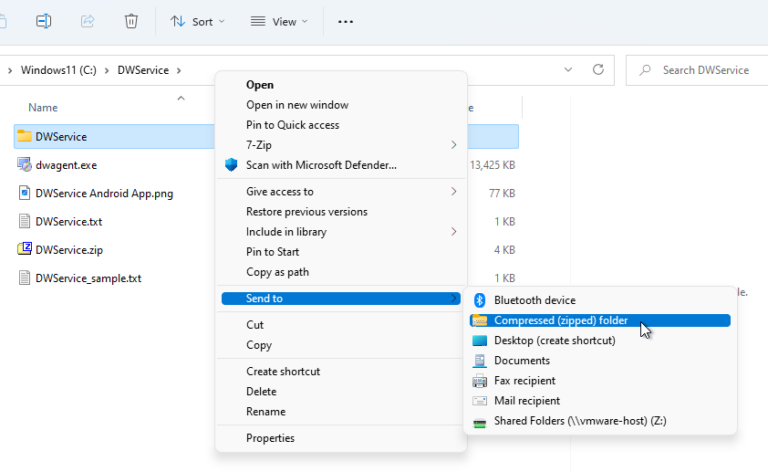Click the Search DWService field
This screenshot has height=472, width=768.
(x=698, y=70)
